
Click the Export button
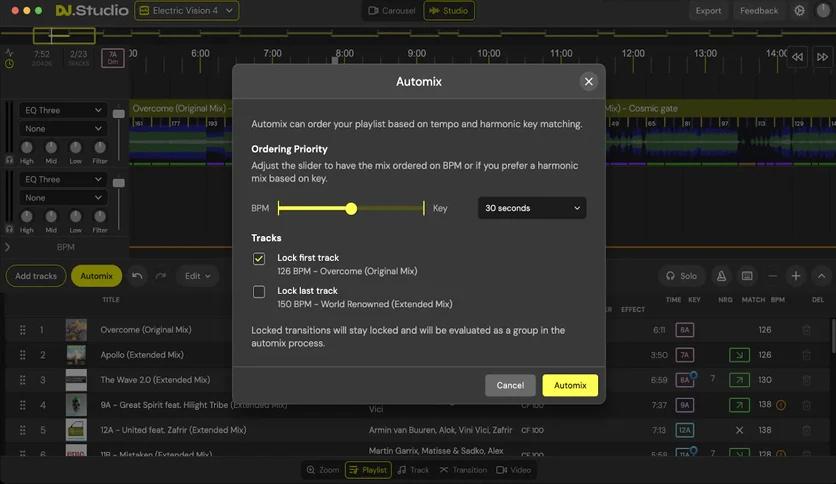708,11
